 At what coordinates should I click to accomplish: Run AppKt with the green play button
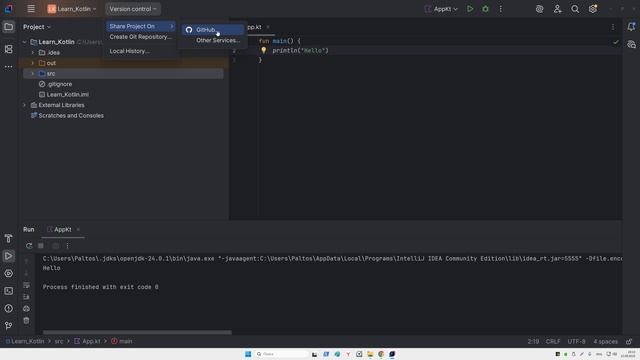[x=470, y=9]
